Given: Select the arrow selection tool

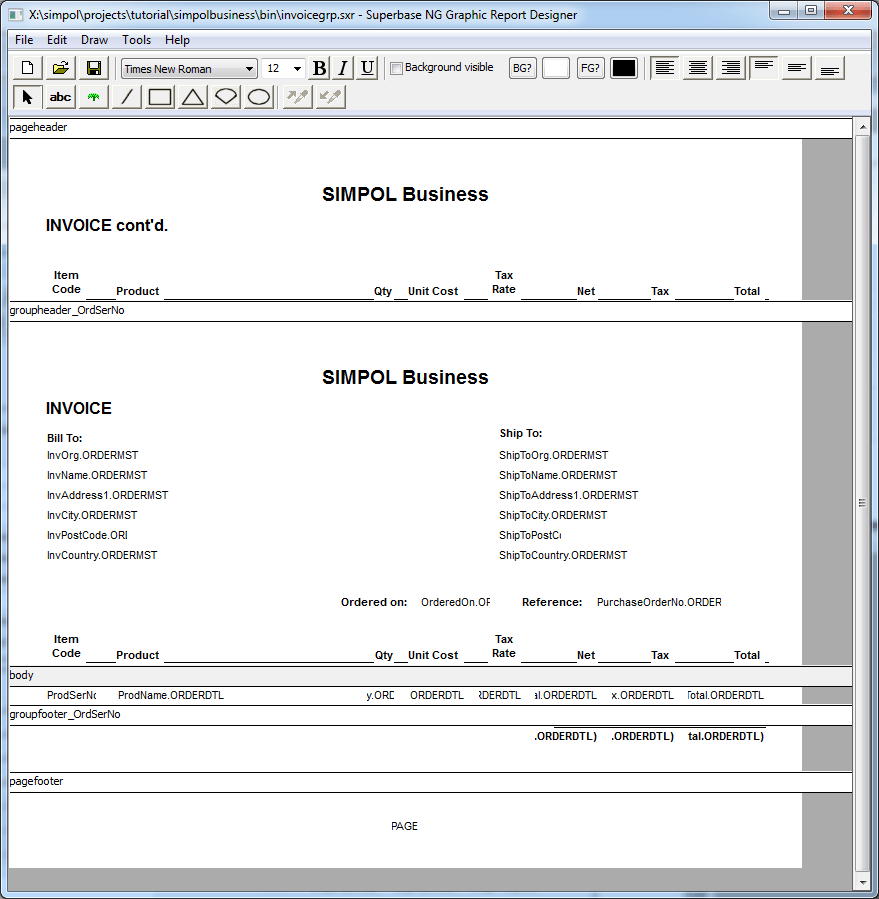Looking at the screenshot, I should point(27,96).
